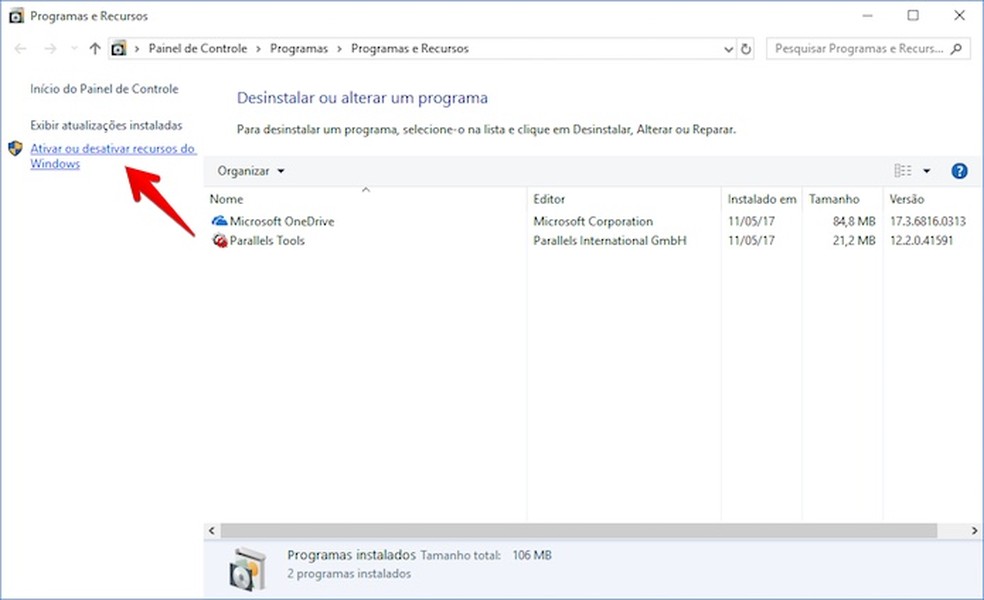
Task: Open the view options dropdown arrow
Action: point(928,170)
